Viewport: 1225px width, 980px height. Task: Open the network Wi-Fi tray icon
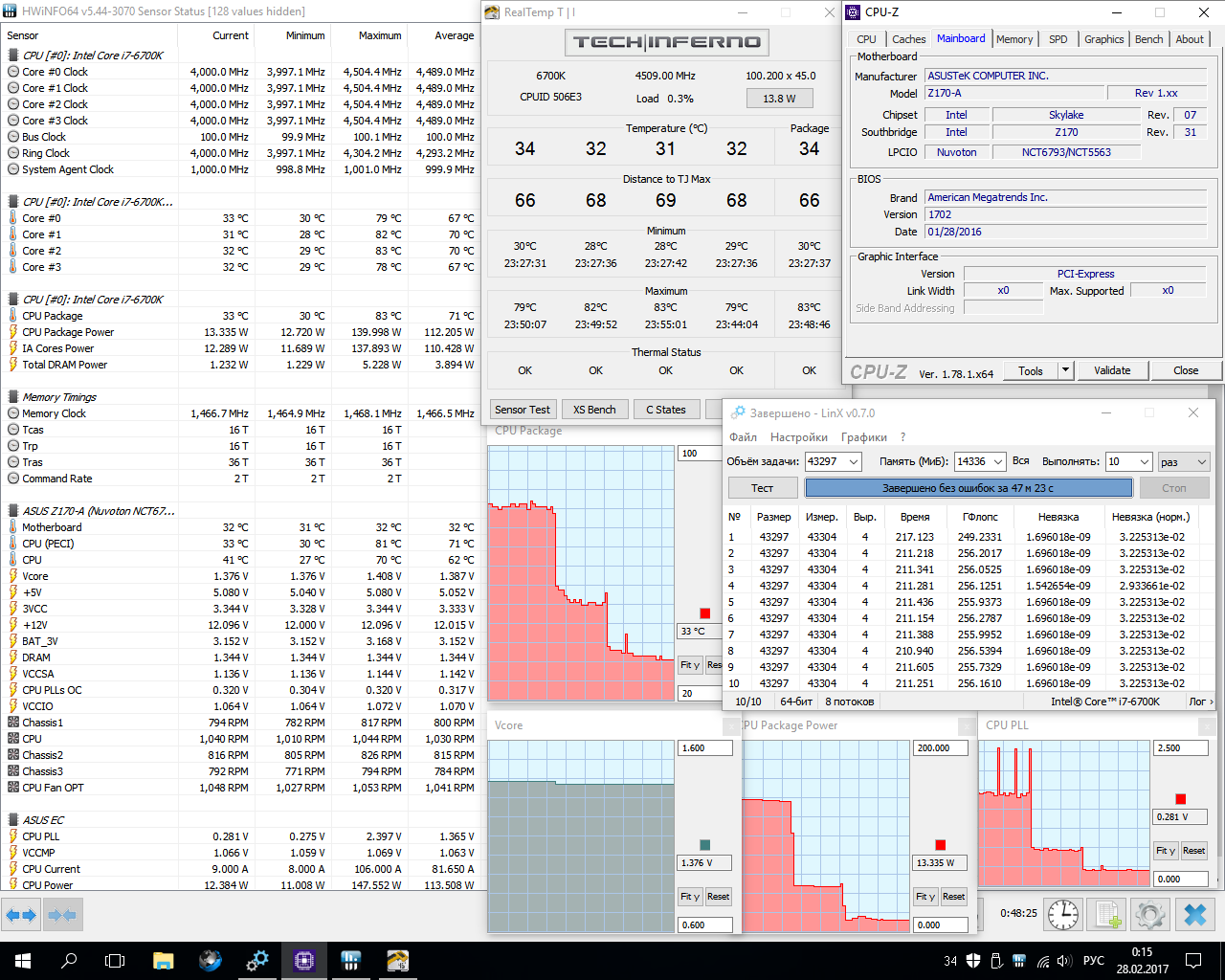pyautogui.click(x=1042, y=961)
